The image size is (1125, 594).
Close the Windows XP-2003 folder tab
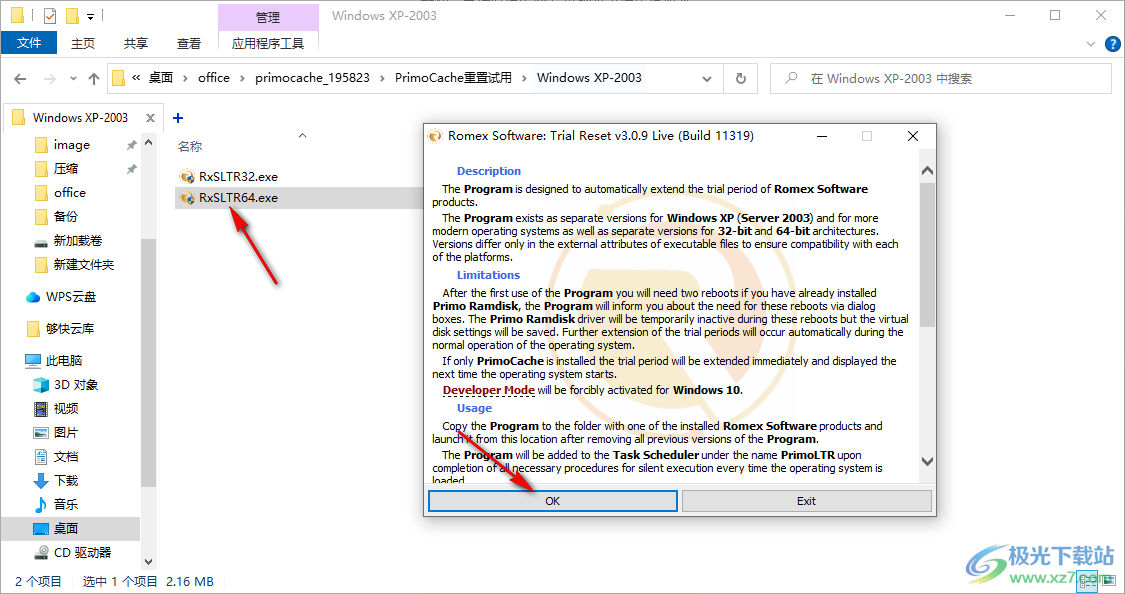click(150, 118)
